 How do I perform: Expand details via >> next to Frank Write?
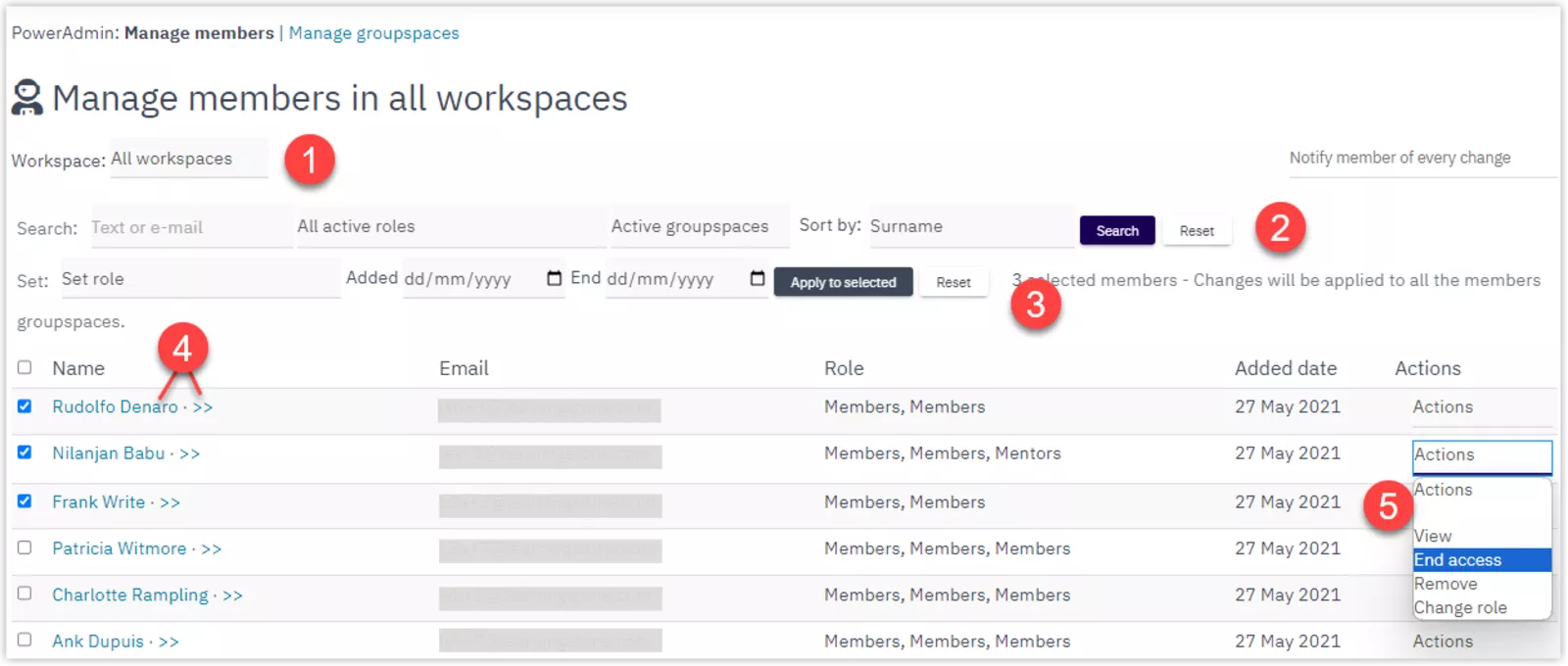pyautogui.click(x=170, y=502)
